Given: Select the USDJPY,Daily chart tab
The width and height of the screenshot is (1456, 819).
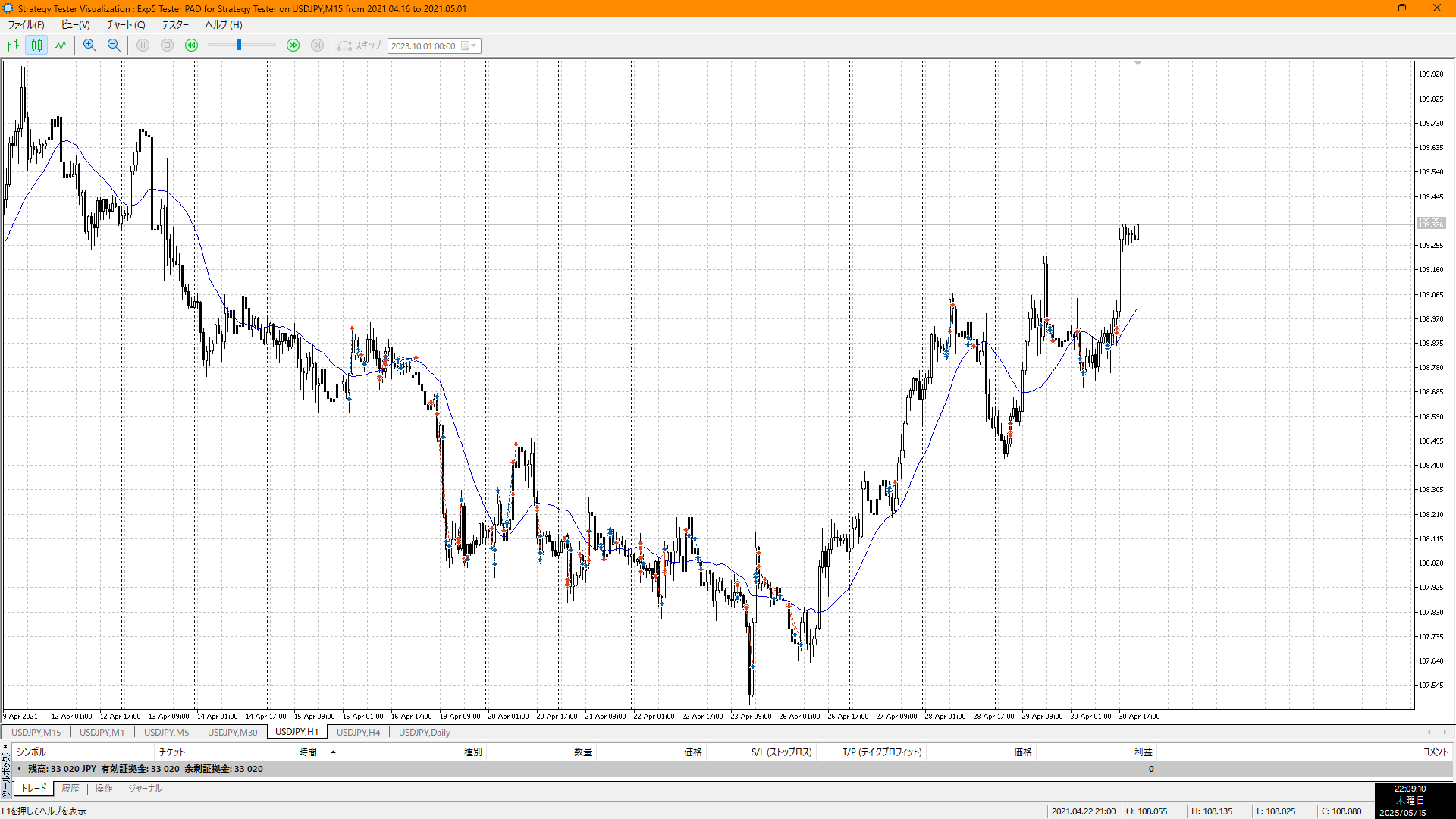Looking at the screenshot, I should [424, 733].
